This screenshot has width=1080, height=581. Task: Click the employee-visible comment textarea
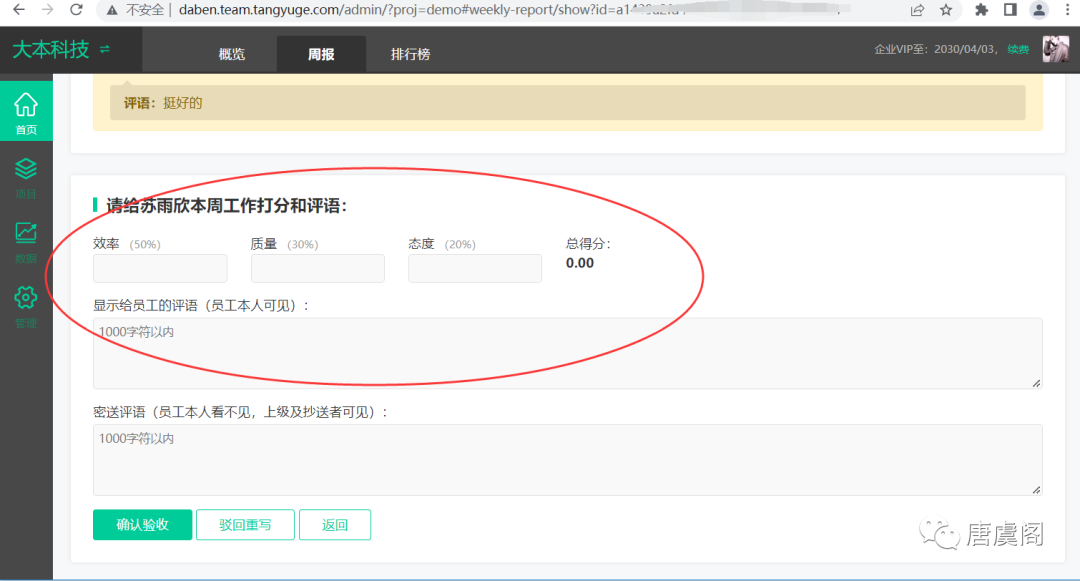pos(568,353)
